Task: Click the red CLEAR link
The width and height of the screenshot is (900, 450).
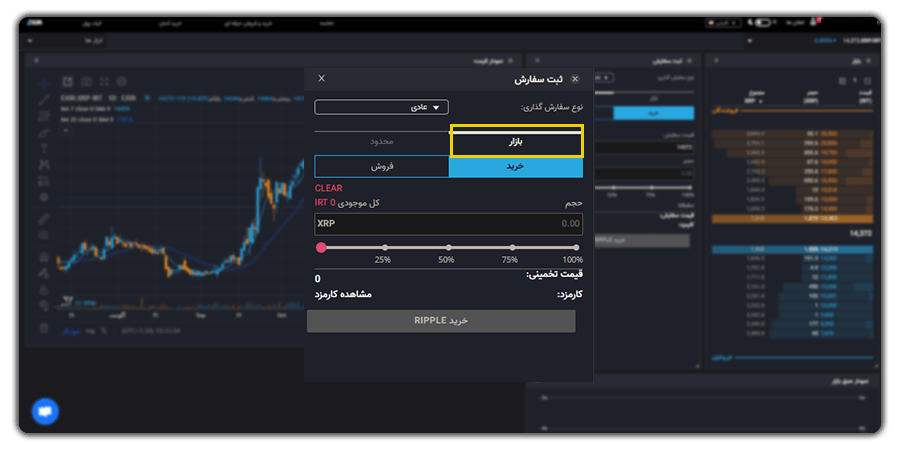Action: click(x=328, y=188)
